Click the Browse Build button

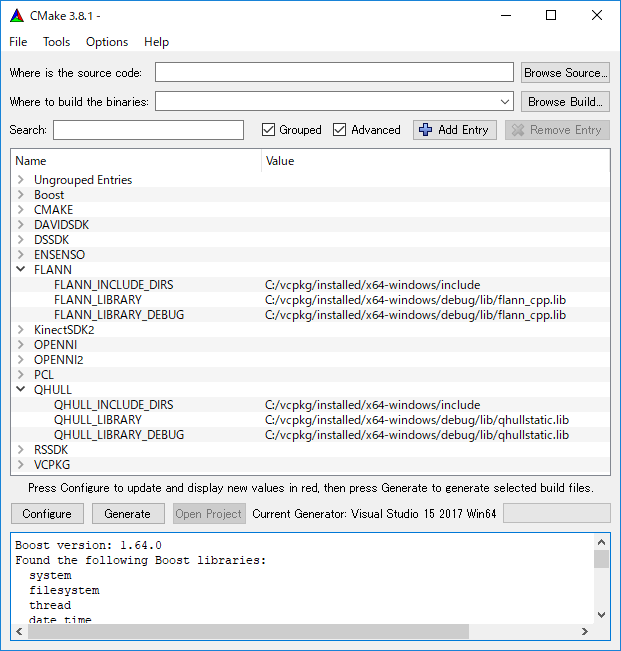(x=565, y=102)
